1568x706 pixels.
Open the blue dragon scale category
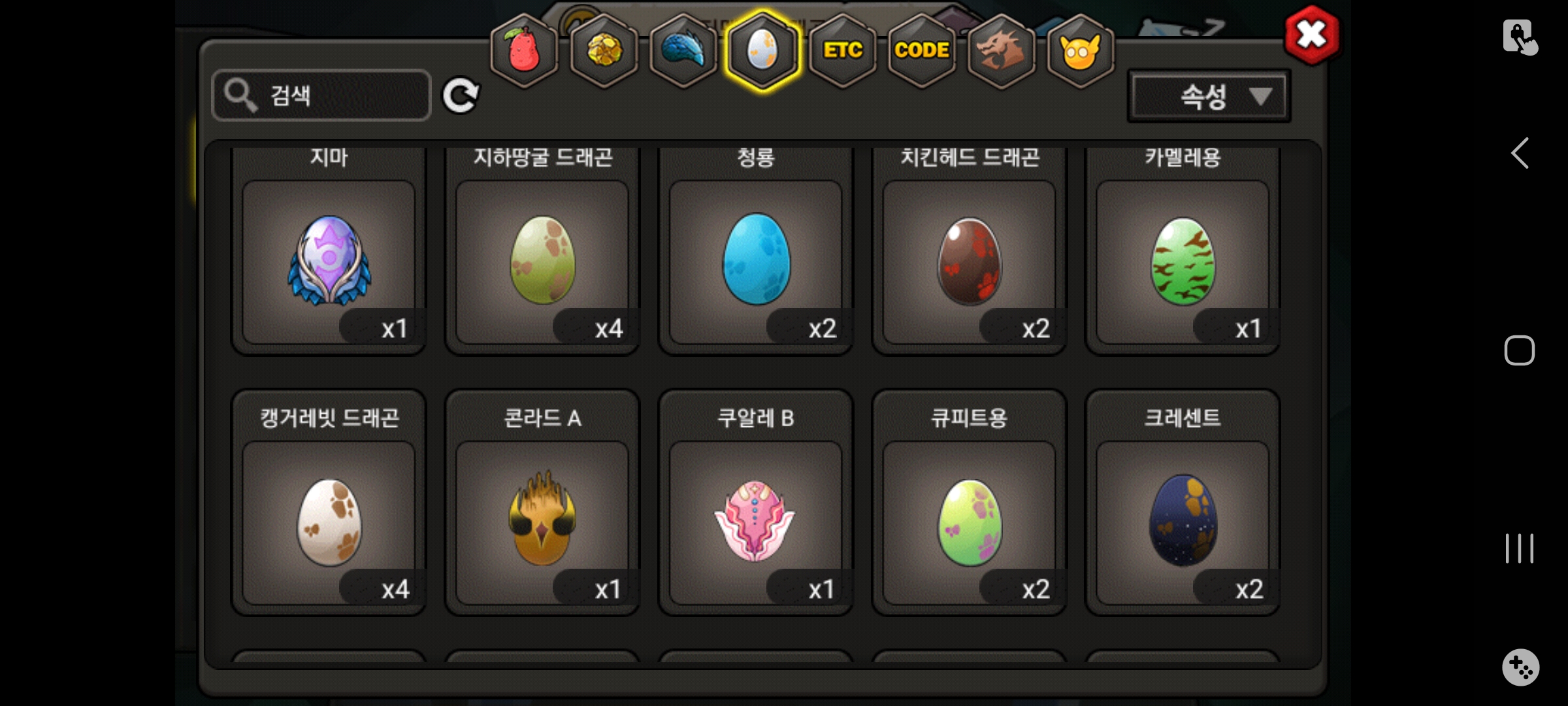coord(683,50)
